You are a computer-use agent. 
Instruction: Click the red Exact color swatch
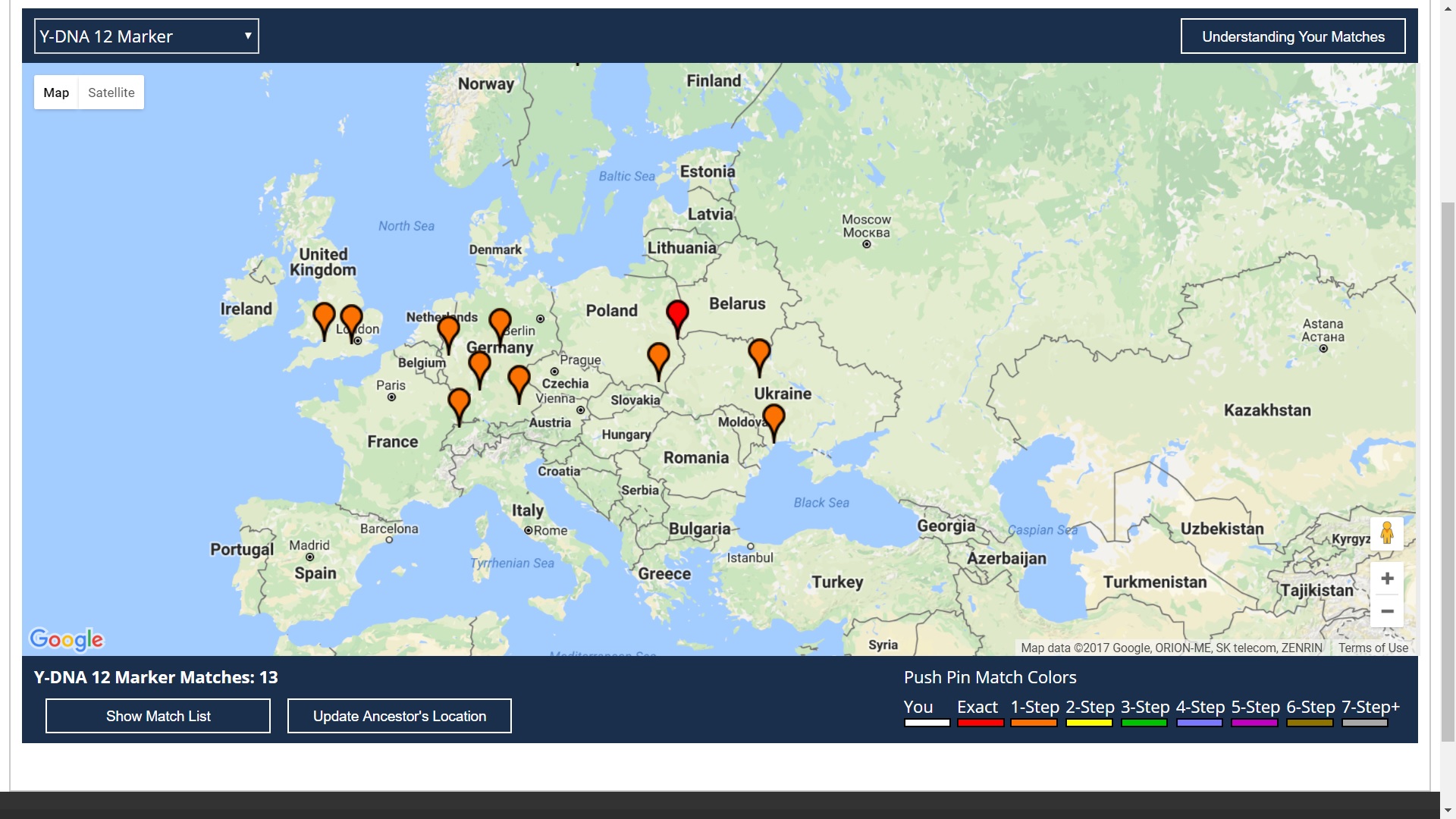[981, 723]
